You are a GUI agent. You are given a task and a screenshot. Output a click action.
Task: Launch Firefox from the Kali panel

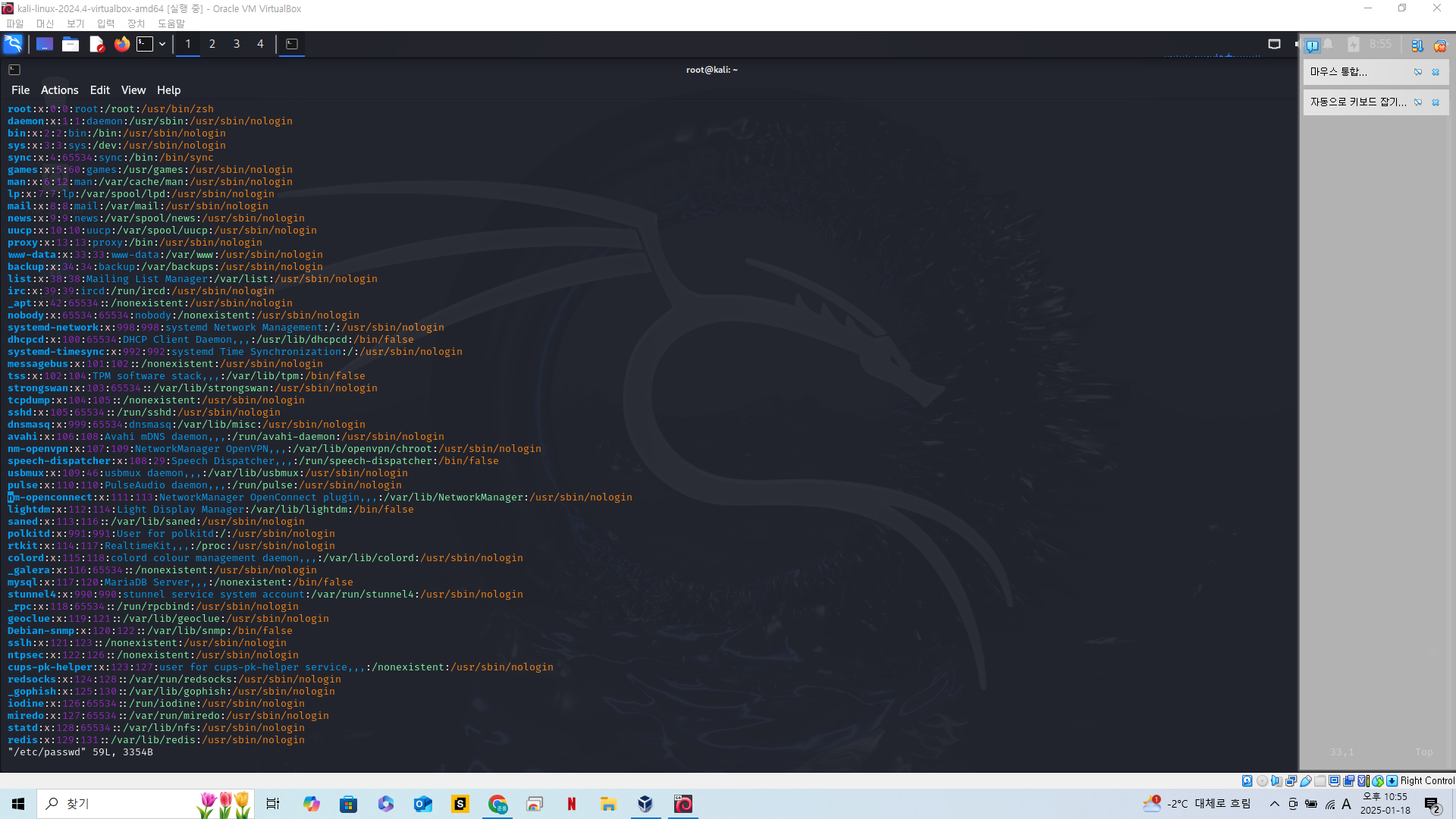[122, 44]
